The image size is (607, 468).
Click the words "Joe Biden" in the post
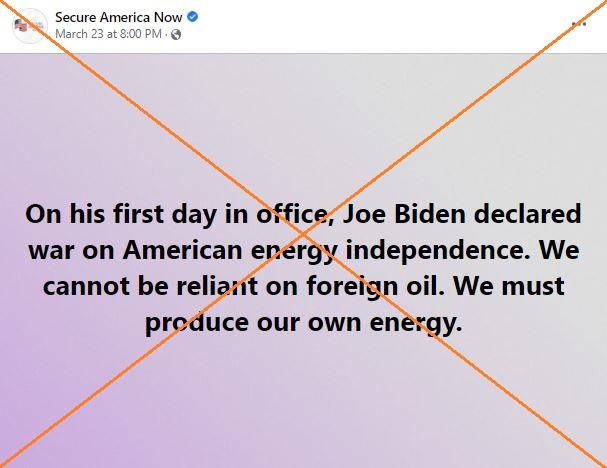(x=404, y=214)
